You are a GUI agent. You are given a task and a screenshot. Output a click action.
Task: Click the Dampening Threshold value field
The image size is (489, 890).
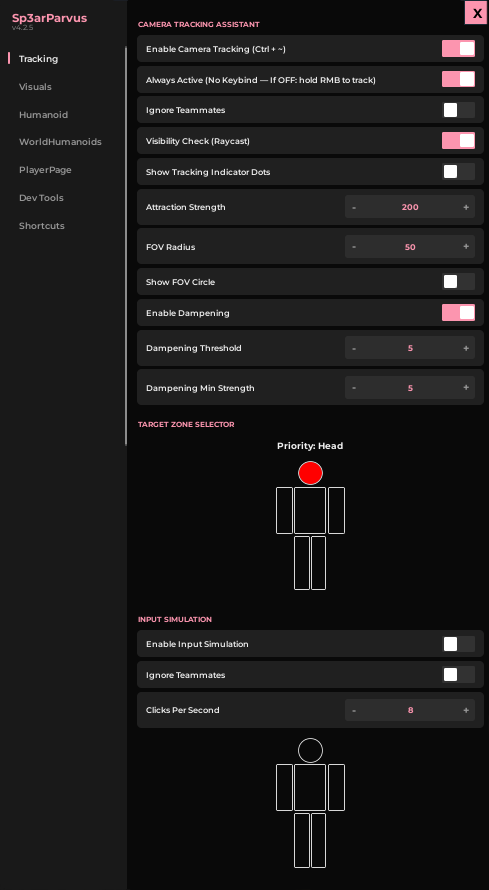click(410, 348)
